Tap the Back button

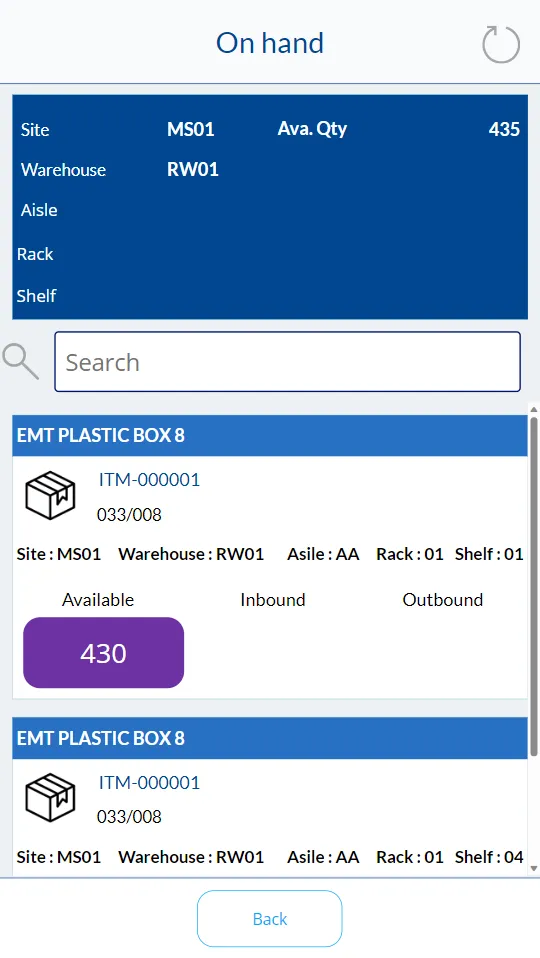[x=269, y=918]
